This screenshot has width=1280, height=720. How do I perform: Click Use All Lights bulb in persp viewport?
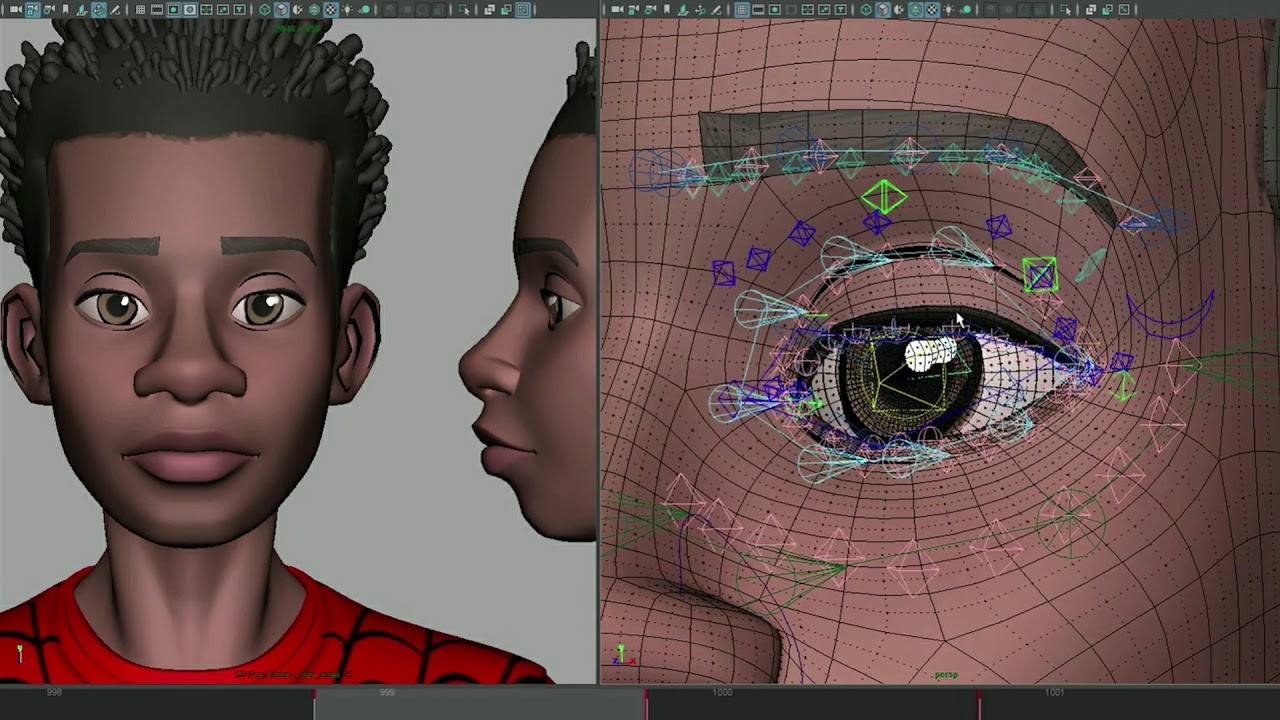click(x=949, y=10)
